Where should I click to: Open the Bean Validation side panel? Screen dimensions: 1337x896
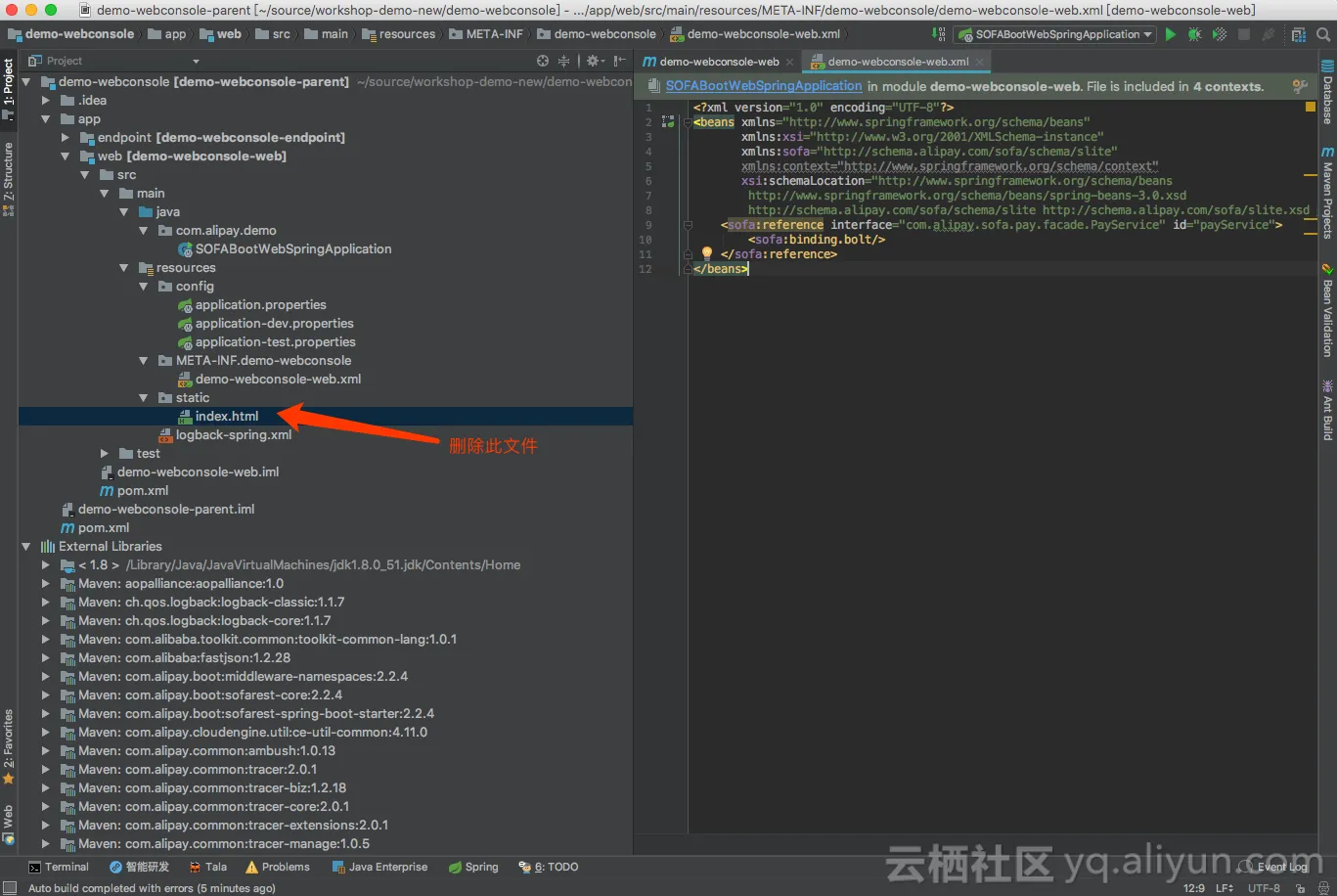[1327, 310]
